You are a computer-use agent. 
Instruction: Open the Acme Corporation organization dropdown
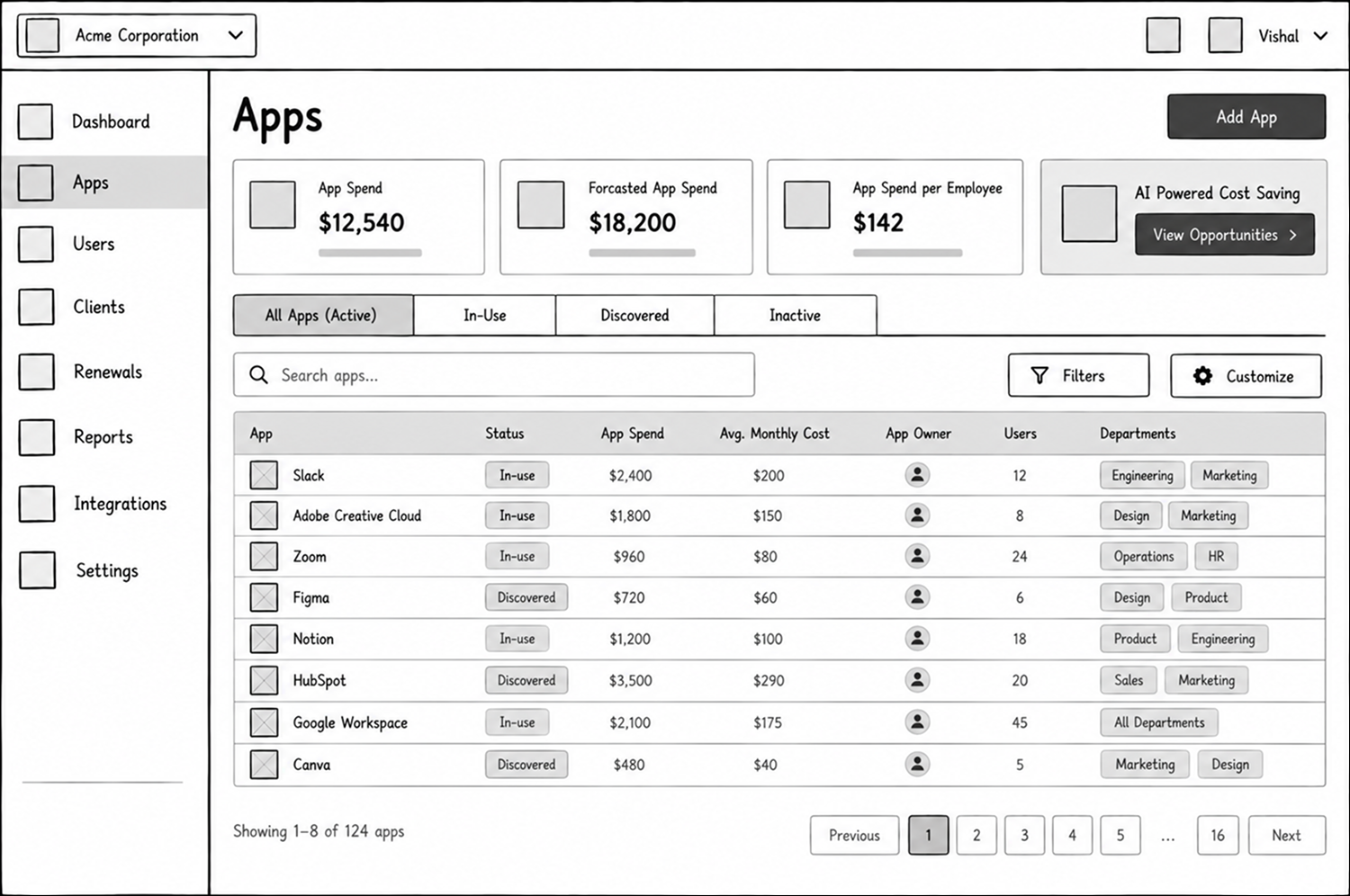(x=137, y=36)
